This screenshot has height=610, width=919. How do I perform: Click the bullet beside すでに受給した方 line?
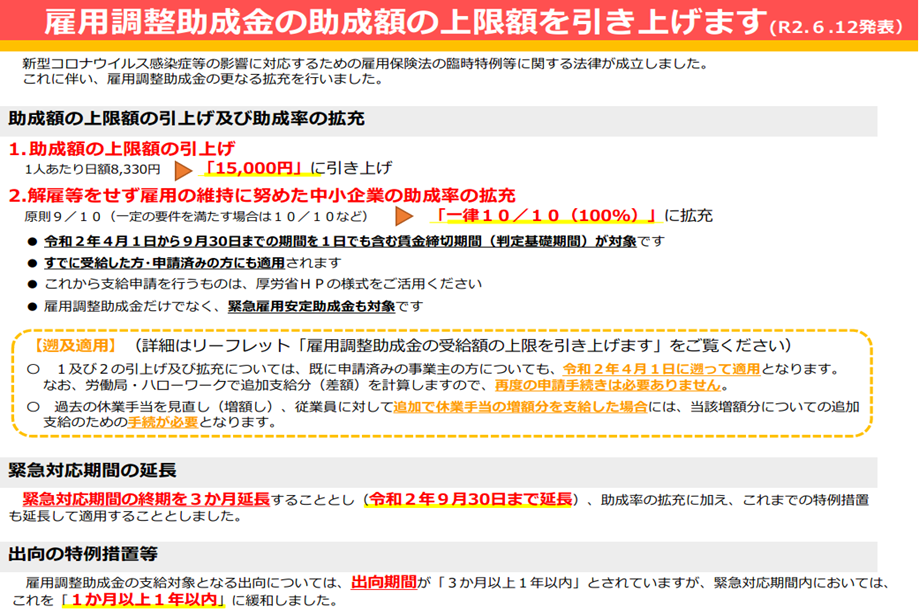tap(32, 264)
